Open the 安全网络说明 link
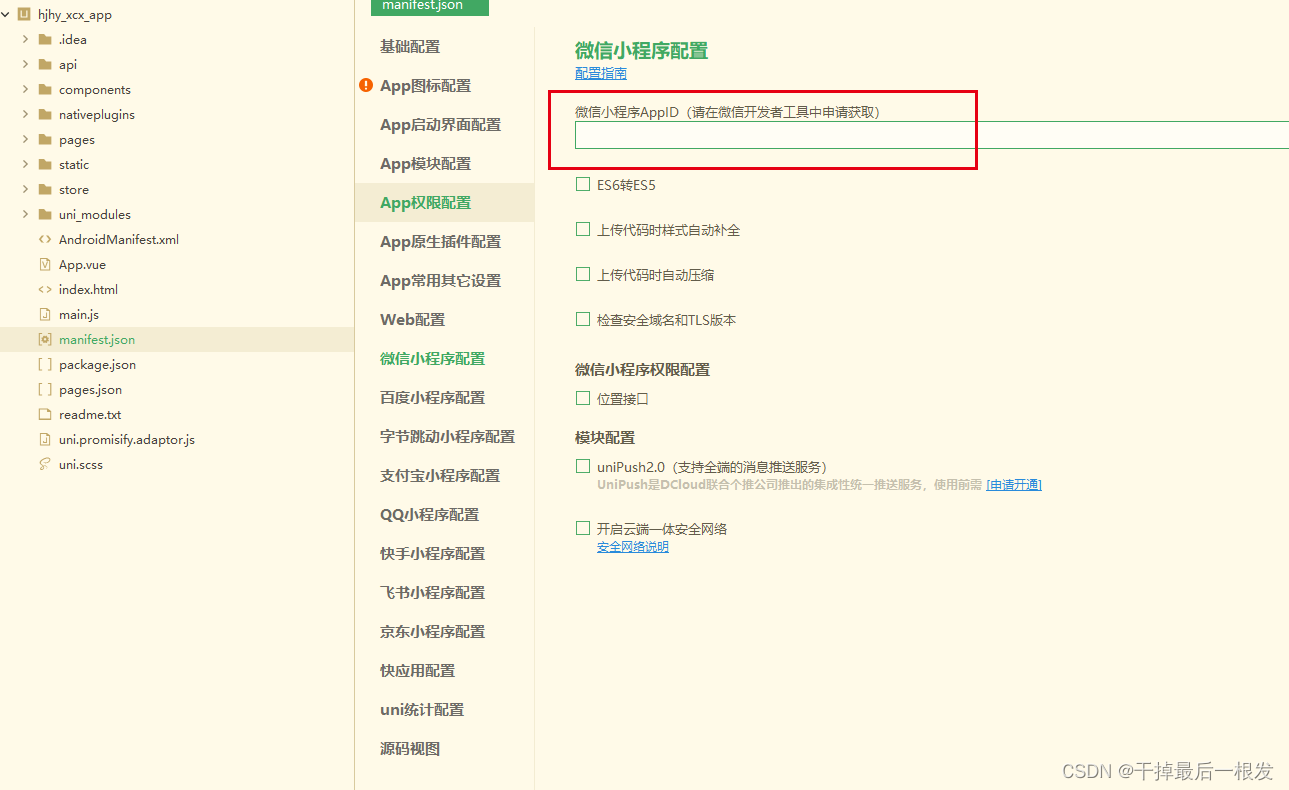 633,547
